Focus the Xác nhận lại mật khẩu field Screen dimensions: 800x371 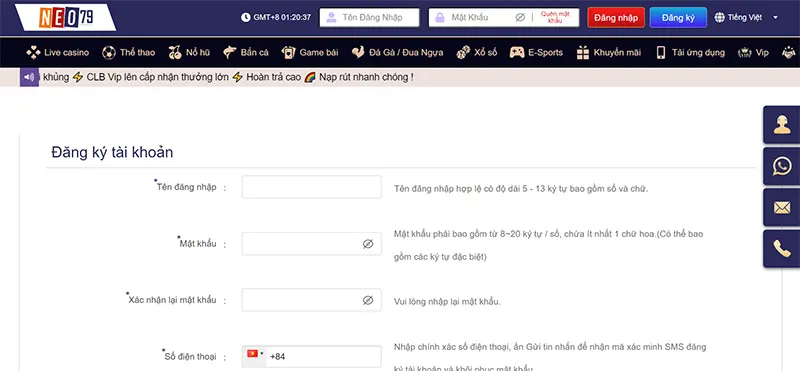tap(312, 300)
